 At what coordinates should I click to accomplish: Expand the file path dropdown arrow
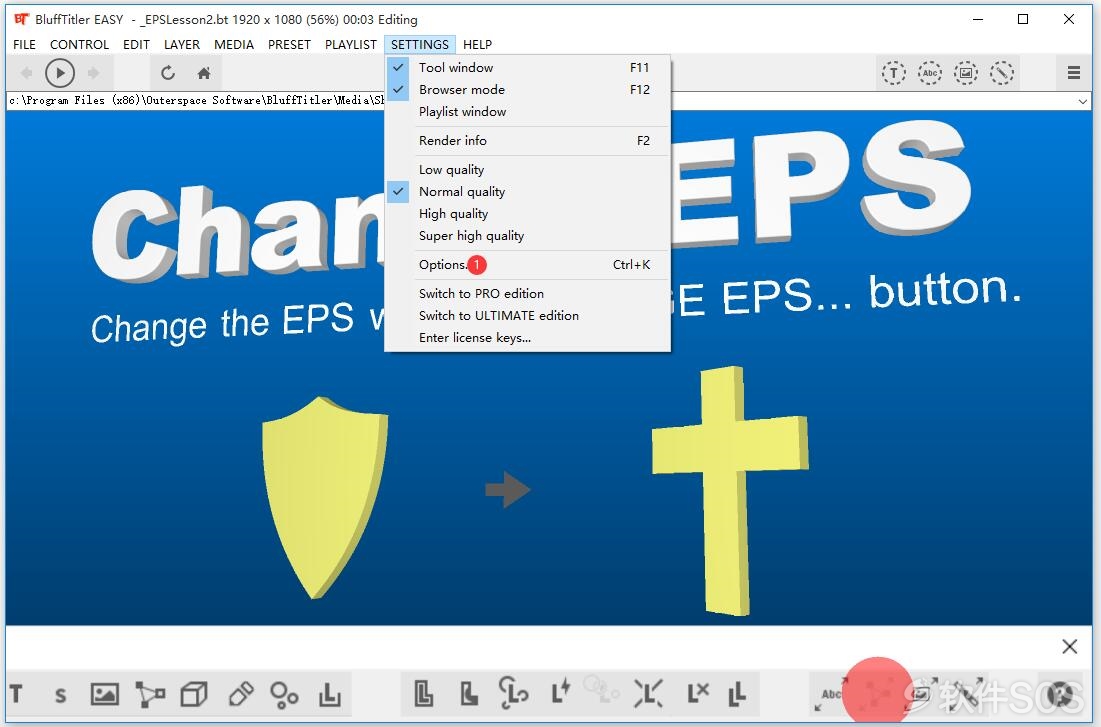(x=1083, y=101)
